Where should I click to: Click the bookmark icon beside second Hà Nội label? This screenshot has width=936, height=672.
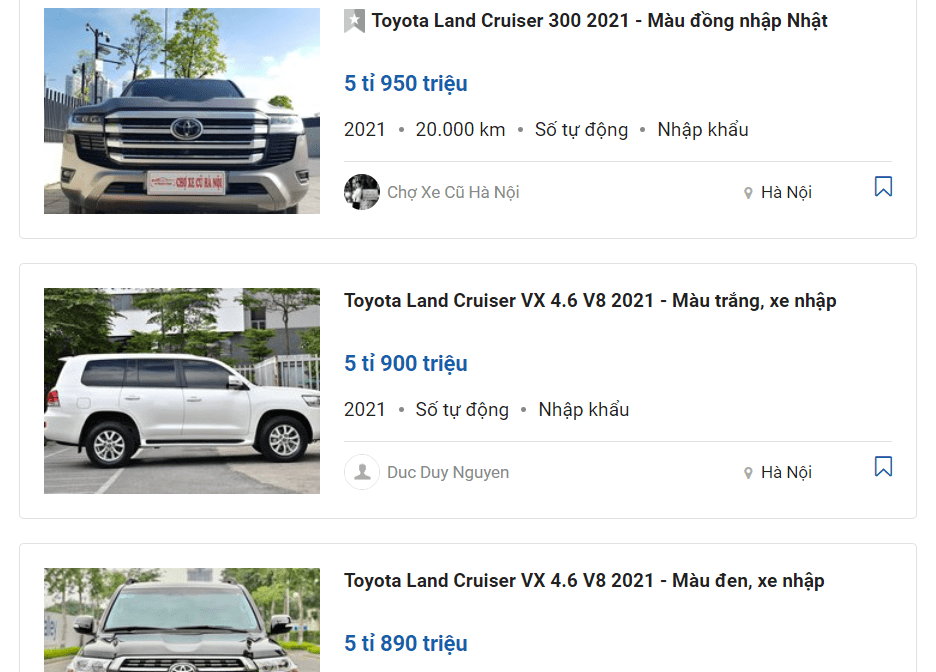pyautogui.click(x=881, y=465)
